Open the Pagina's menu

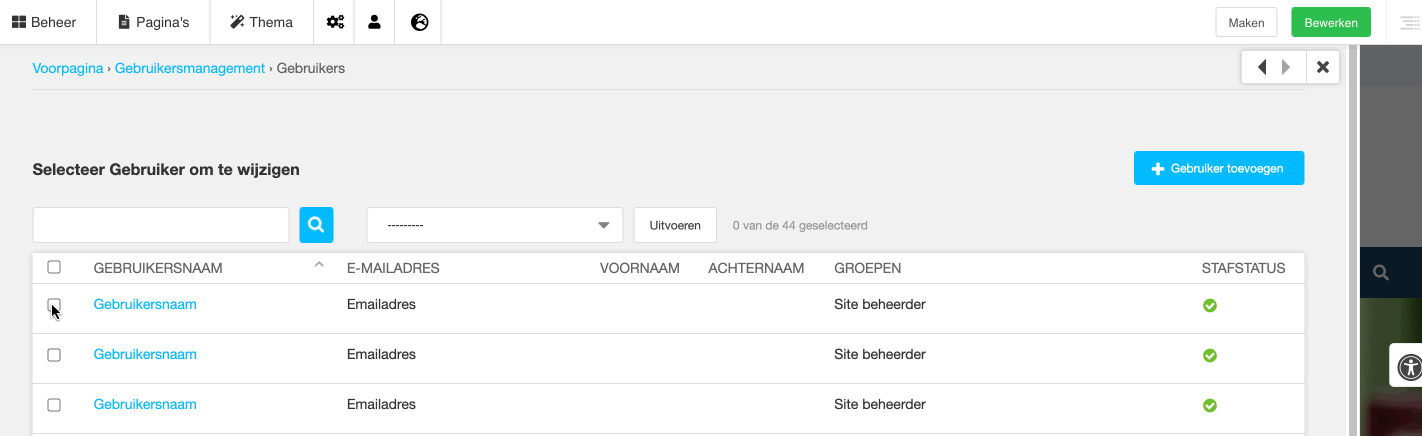(153, 22)
